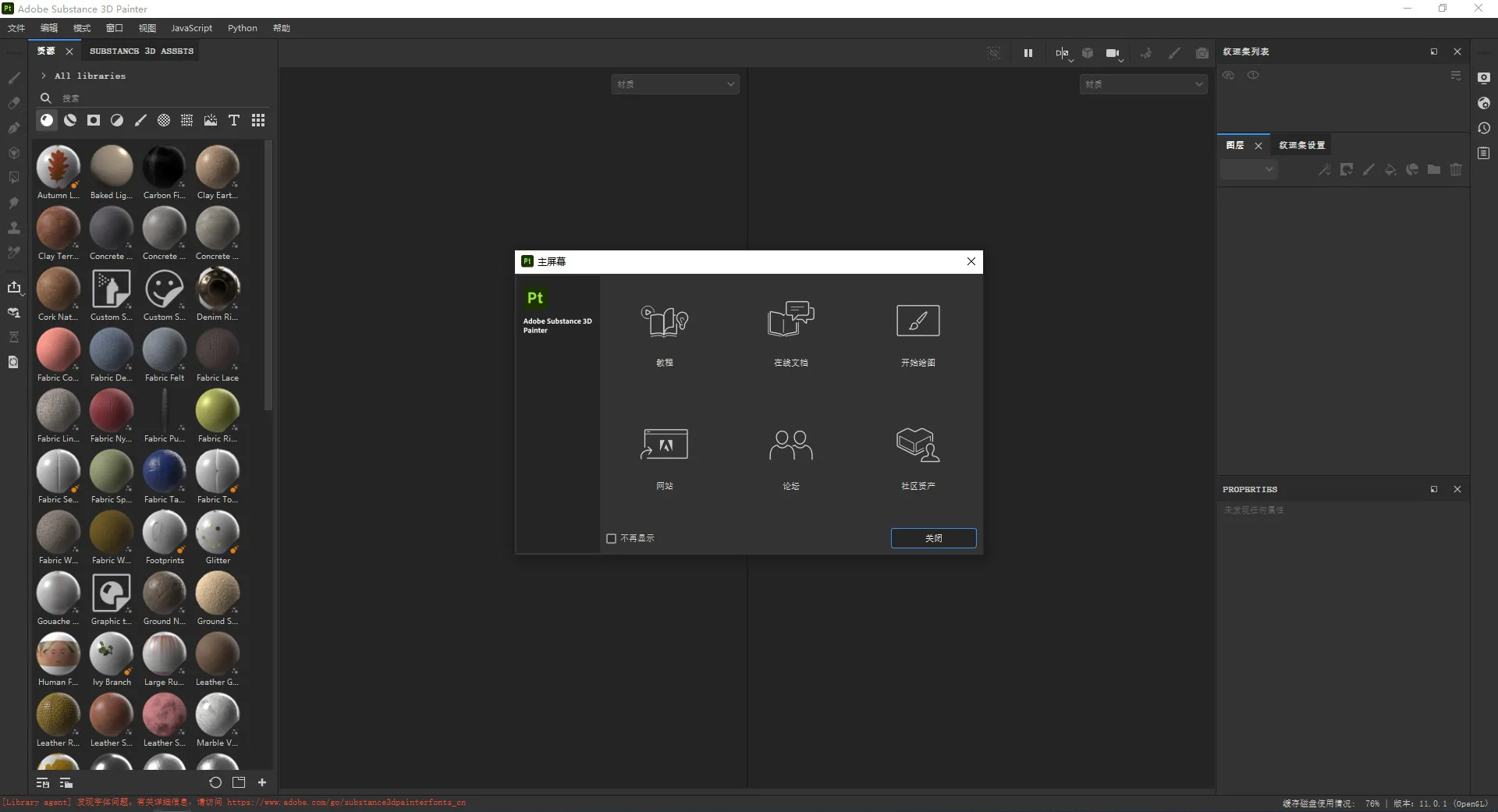
Task: Select the Fabric Ta... blue material swatch
Action: point(164,472)
